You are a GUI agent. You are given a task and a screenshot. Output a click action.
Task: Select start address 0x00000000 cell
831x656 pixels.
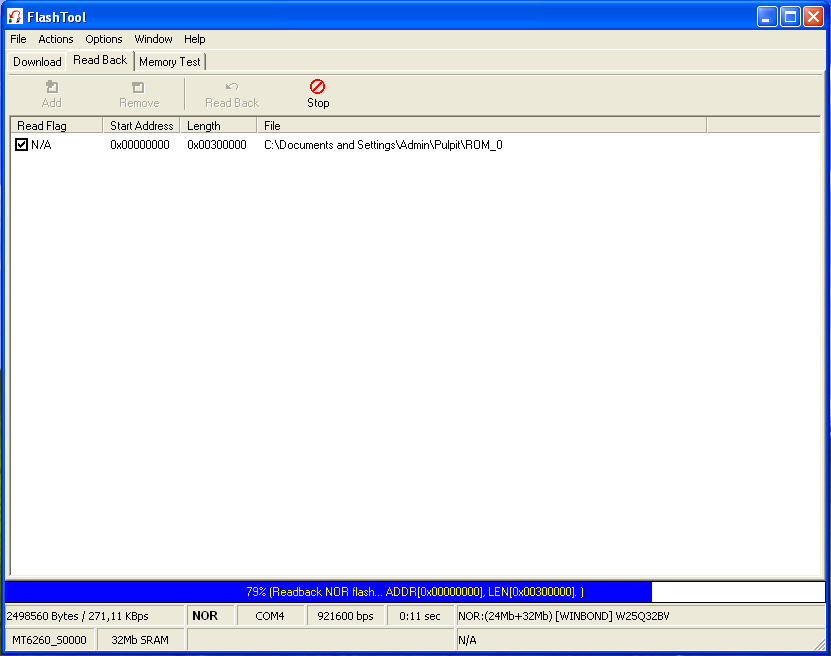pos(140,145)
